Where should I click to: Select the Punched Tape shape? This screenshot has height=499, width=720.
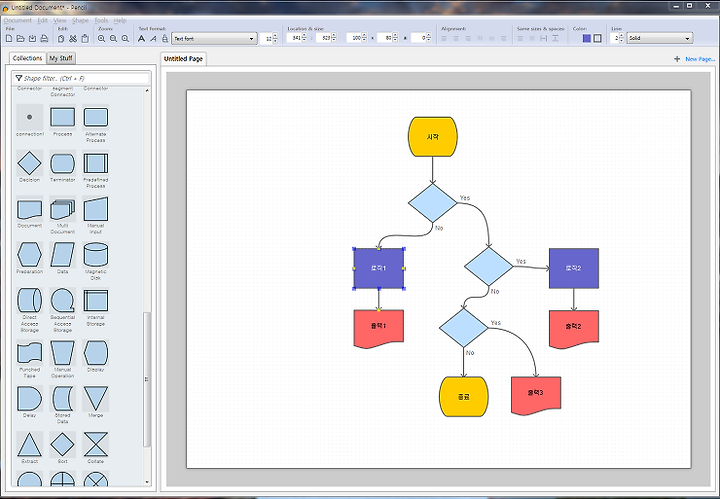pos(29,353)
